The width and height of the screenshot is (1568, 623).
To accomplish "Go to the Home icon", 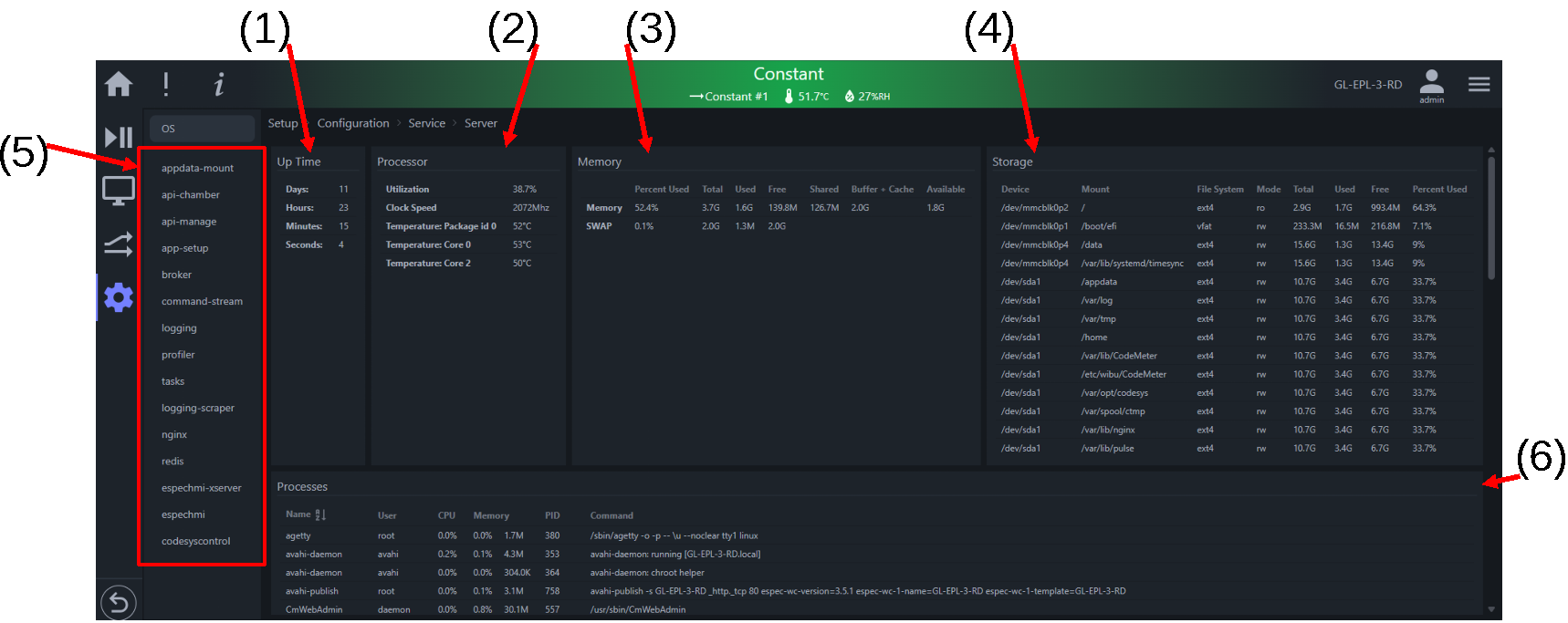I will pos(119,84).
